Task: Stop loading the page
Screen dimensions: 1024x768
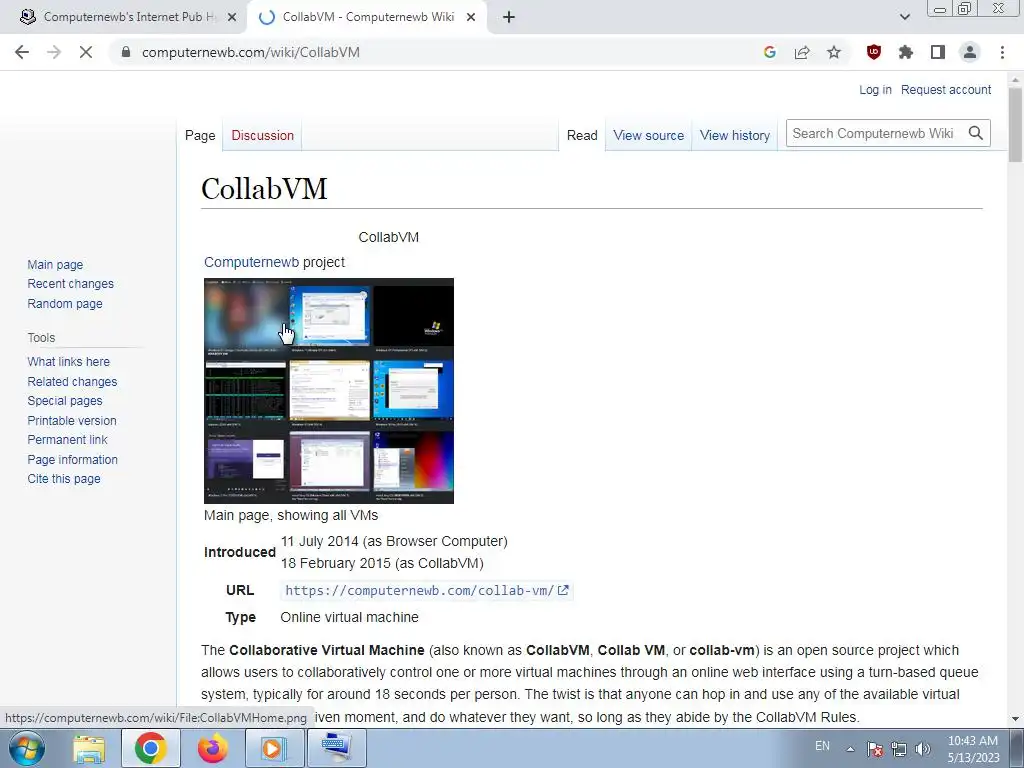Action: pyautogui.click(x=86, y=52)
